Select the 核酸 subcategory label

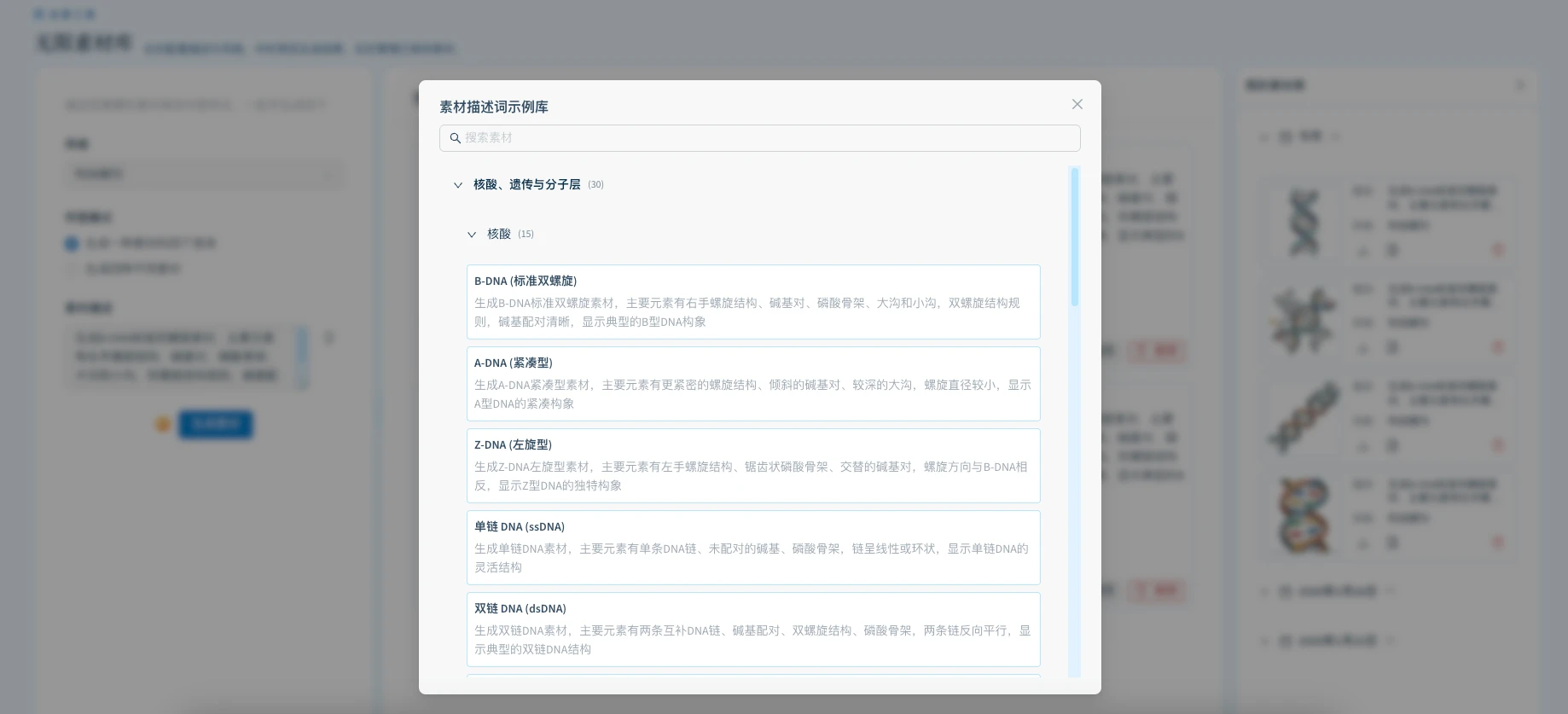click(x=499, y=234)
